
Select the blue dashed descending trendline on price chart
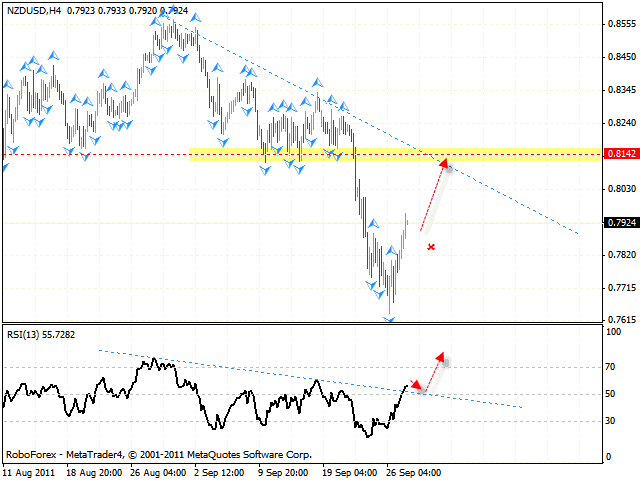point(500,192)
